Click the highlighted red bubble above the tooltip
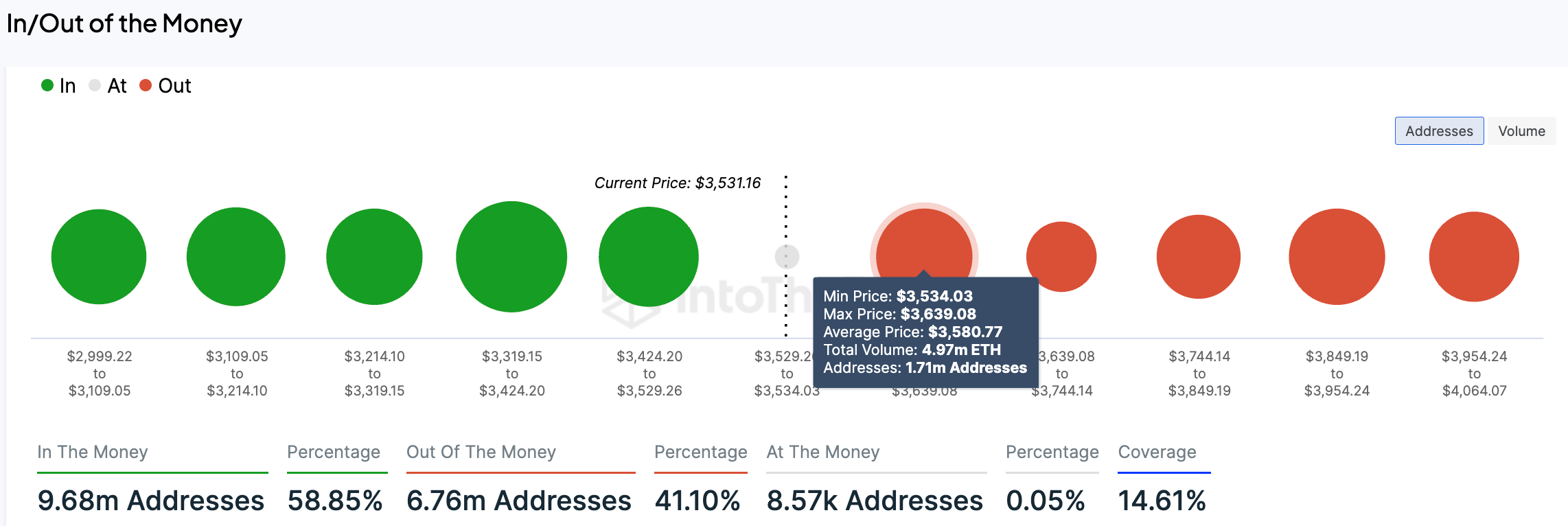 point(924,240)
